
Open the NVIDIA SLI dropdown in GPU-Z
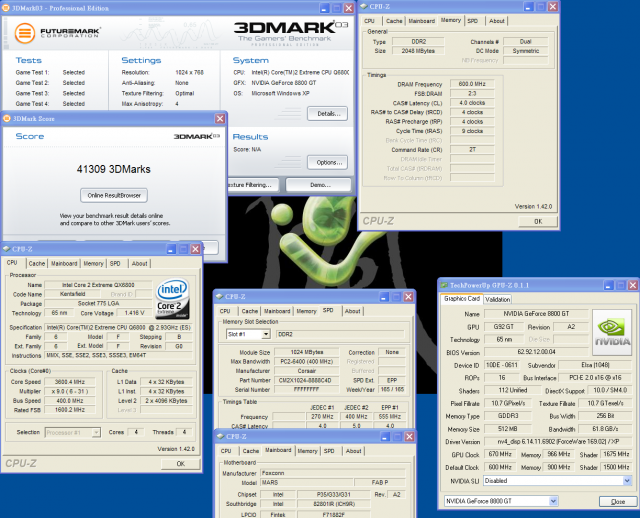pos(627,481)
